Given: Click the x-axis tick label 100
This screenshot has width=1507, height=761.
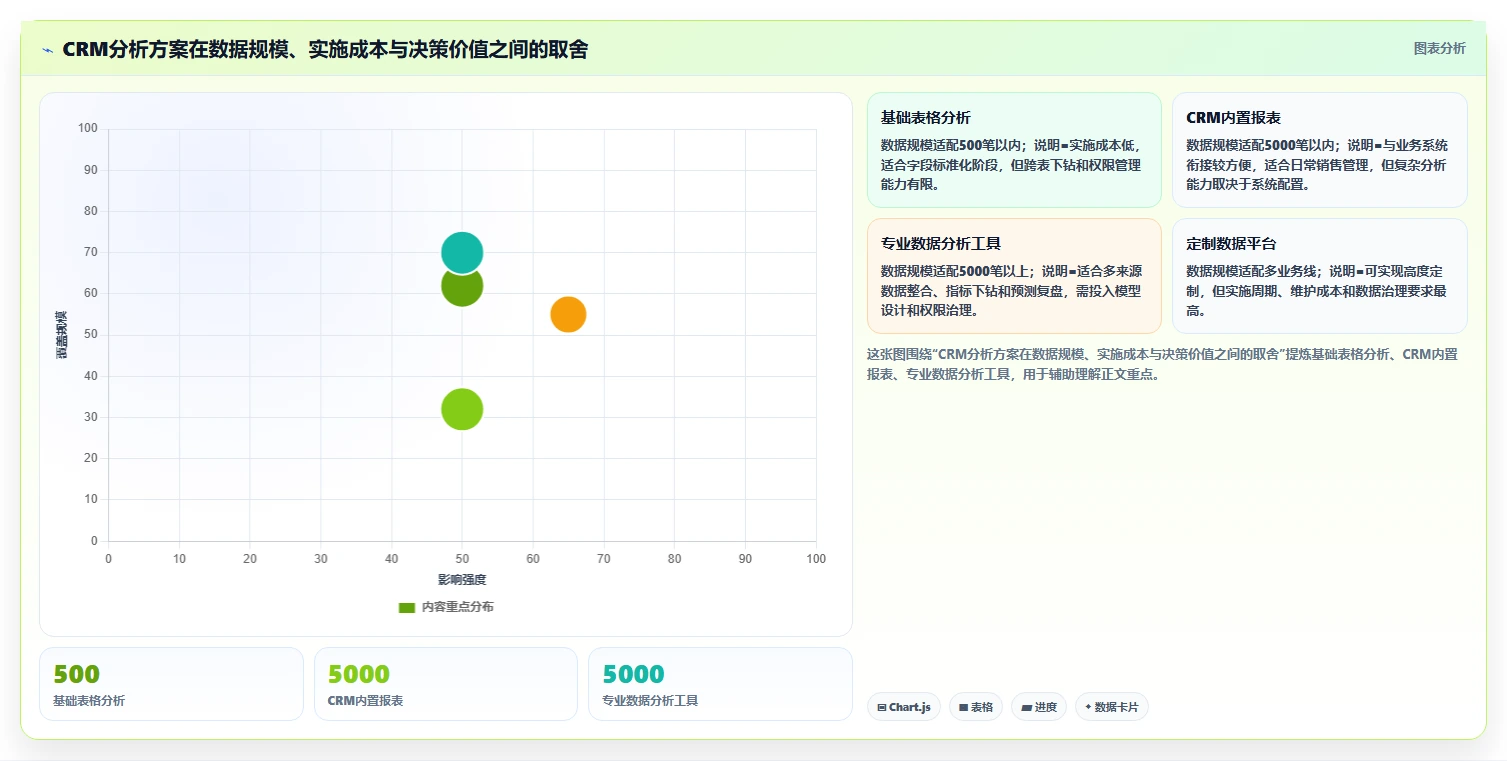Looking at the screenshot, I should coord(816,559).
